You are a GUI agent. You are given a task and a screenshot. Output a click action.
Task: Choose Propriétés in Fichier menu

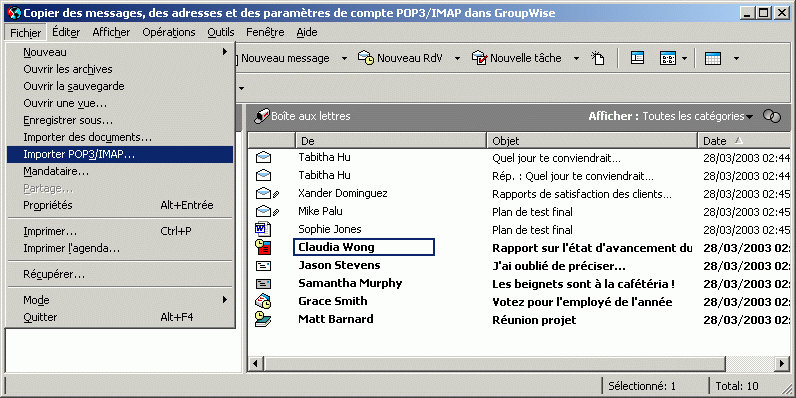coord(120,206)
